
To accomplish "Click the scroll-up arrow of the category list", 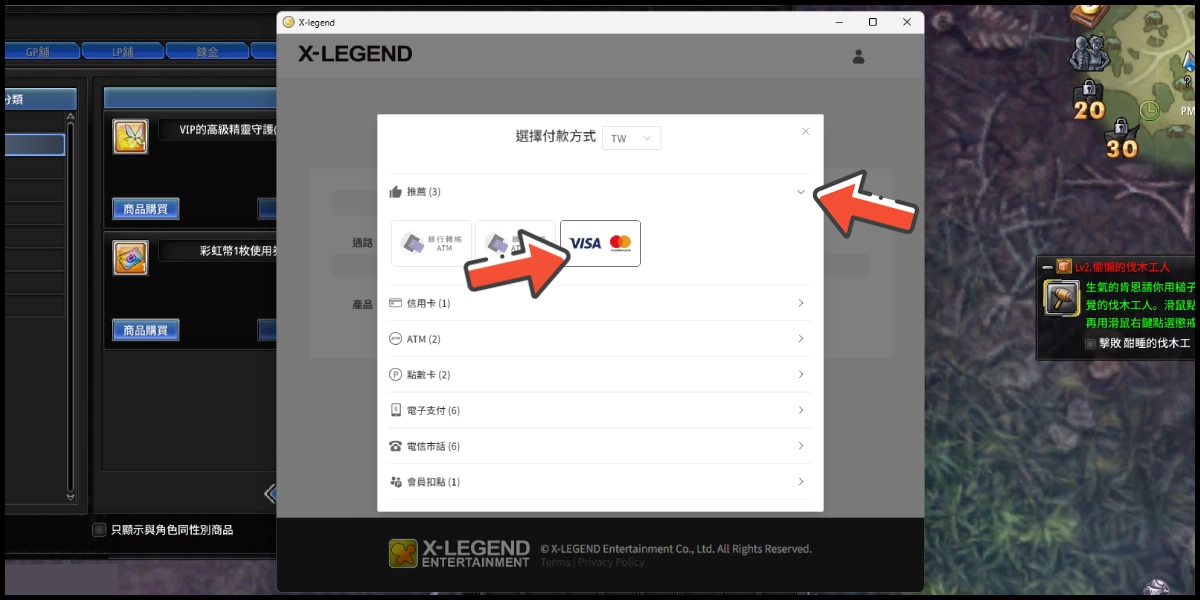I will click(x=70, y=116).
